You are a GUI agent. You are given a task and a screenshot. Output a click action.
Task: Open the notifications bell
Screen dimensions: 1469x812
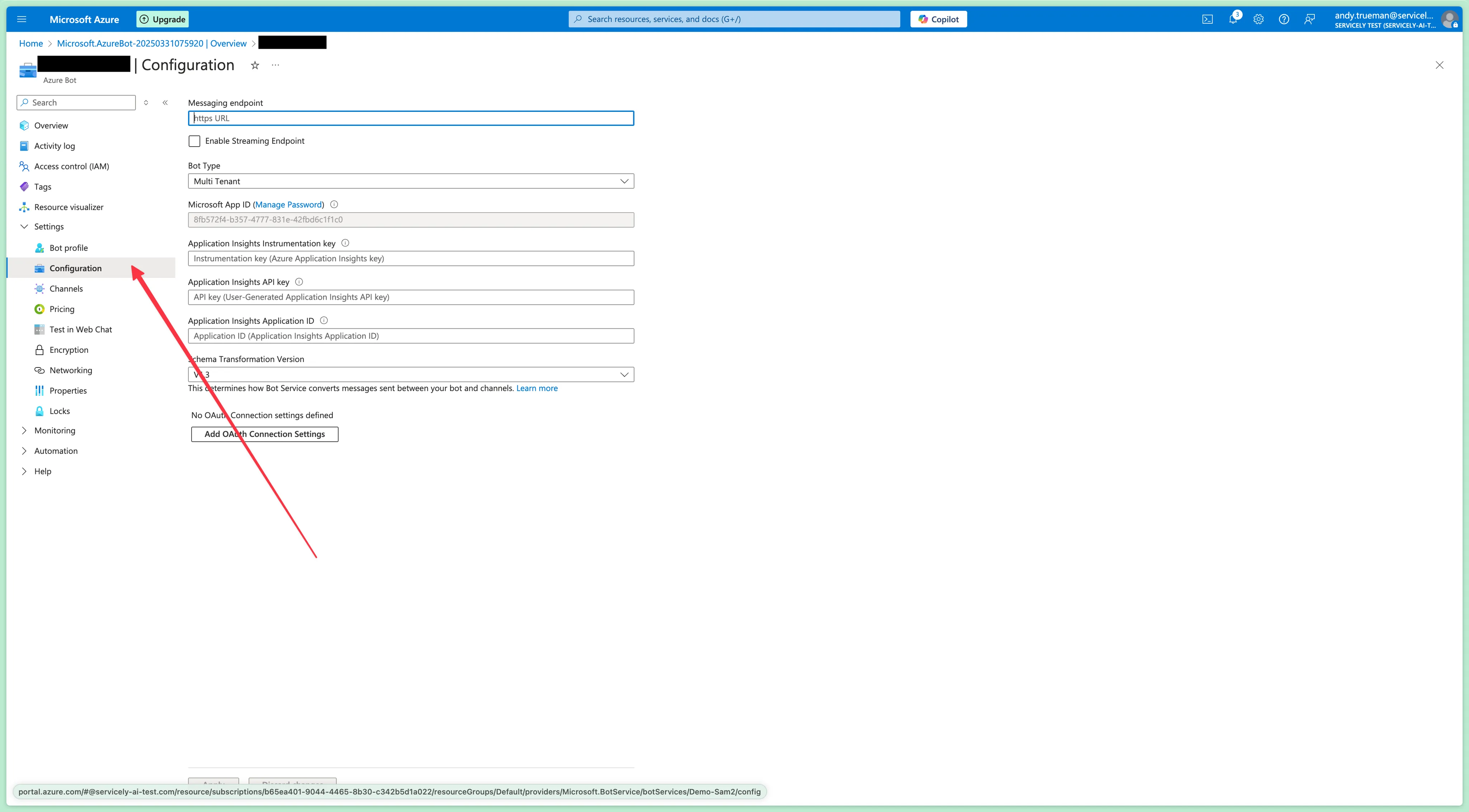[1233, 19]
